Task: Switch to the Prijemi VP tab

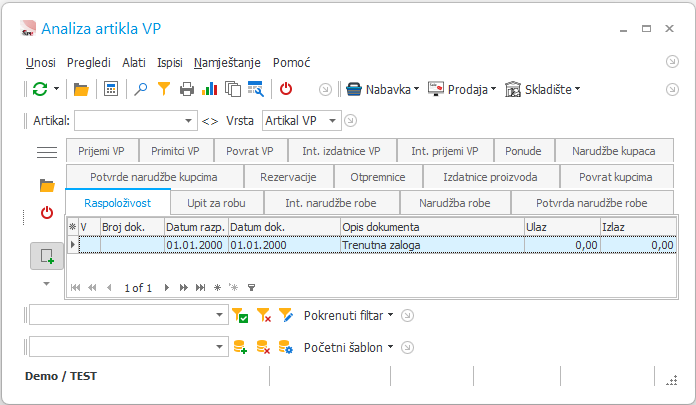Action: point(101,151)
